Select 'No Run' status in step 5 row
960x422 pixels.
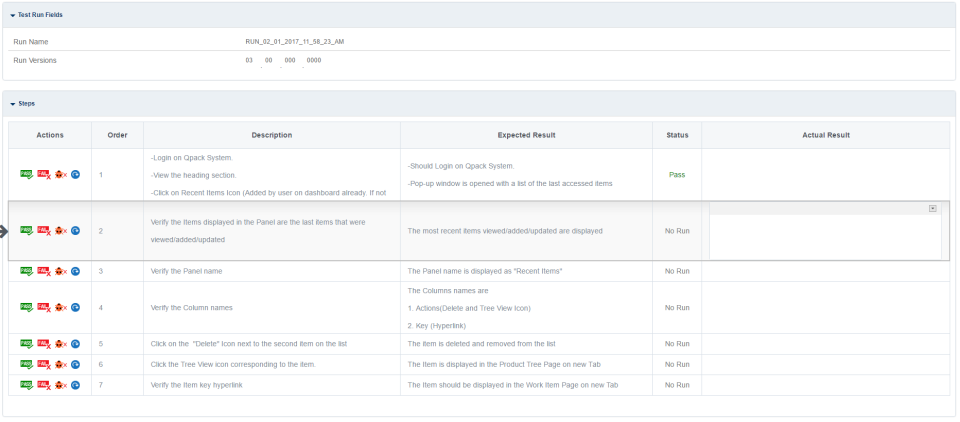[x=677, y=344]
